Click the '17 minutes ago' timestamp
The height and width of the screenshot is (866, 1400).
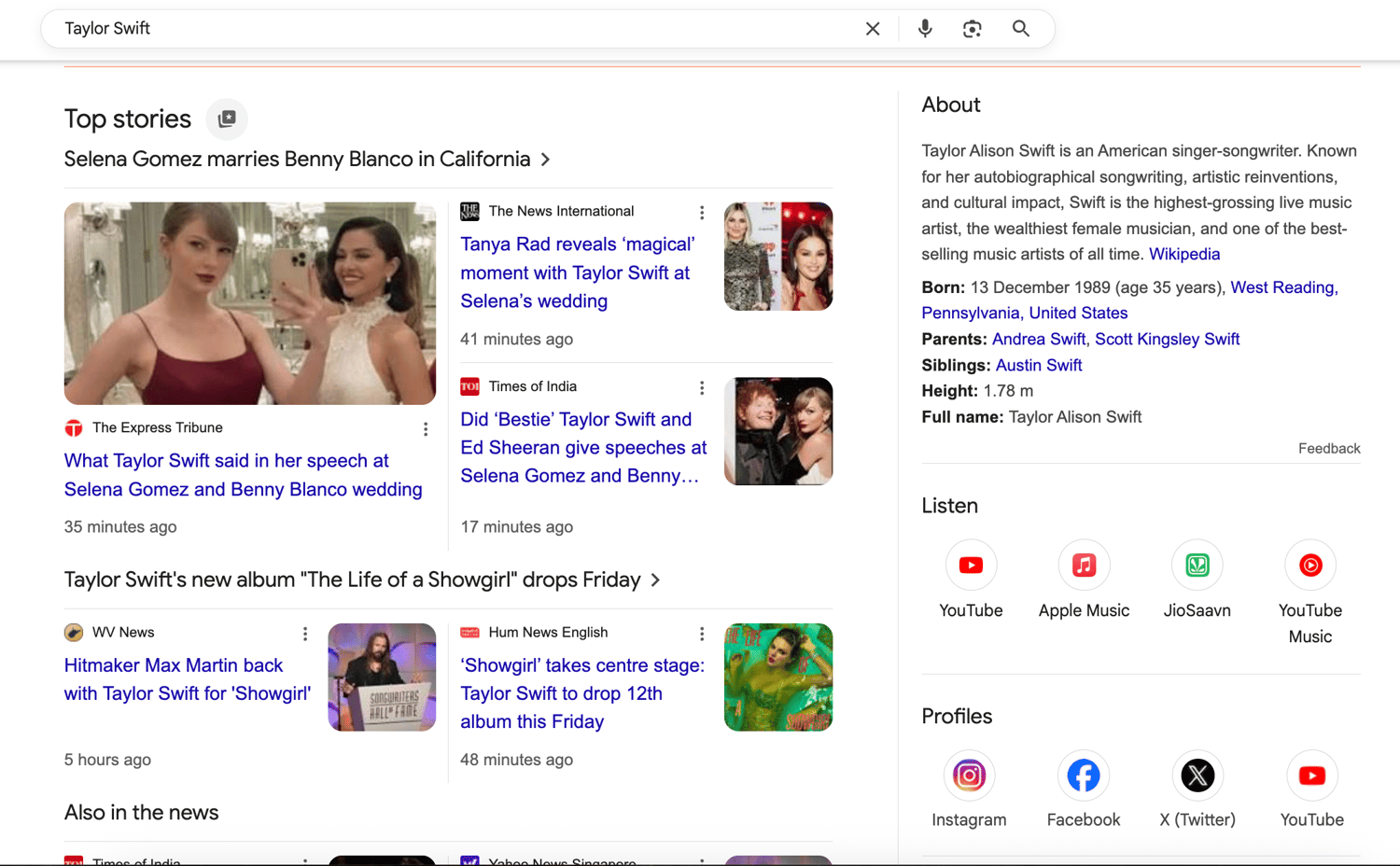(x=516, y=527)
